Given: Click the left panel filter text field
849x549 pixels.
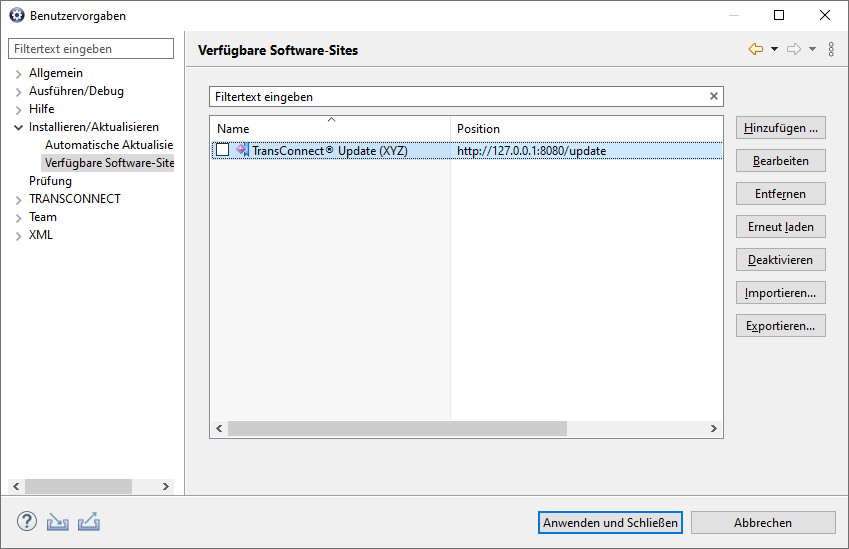Looking at the screenshot, I should coord(91,49).
